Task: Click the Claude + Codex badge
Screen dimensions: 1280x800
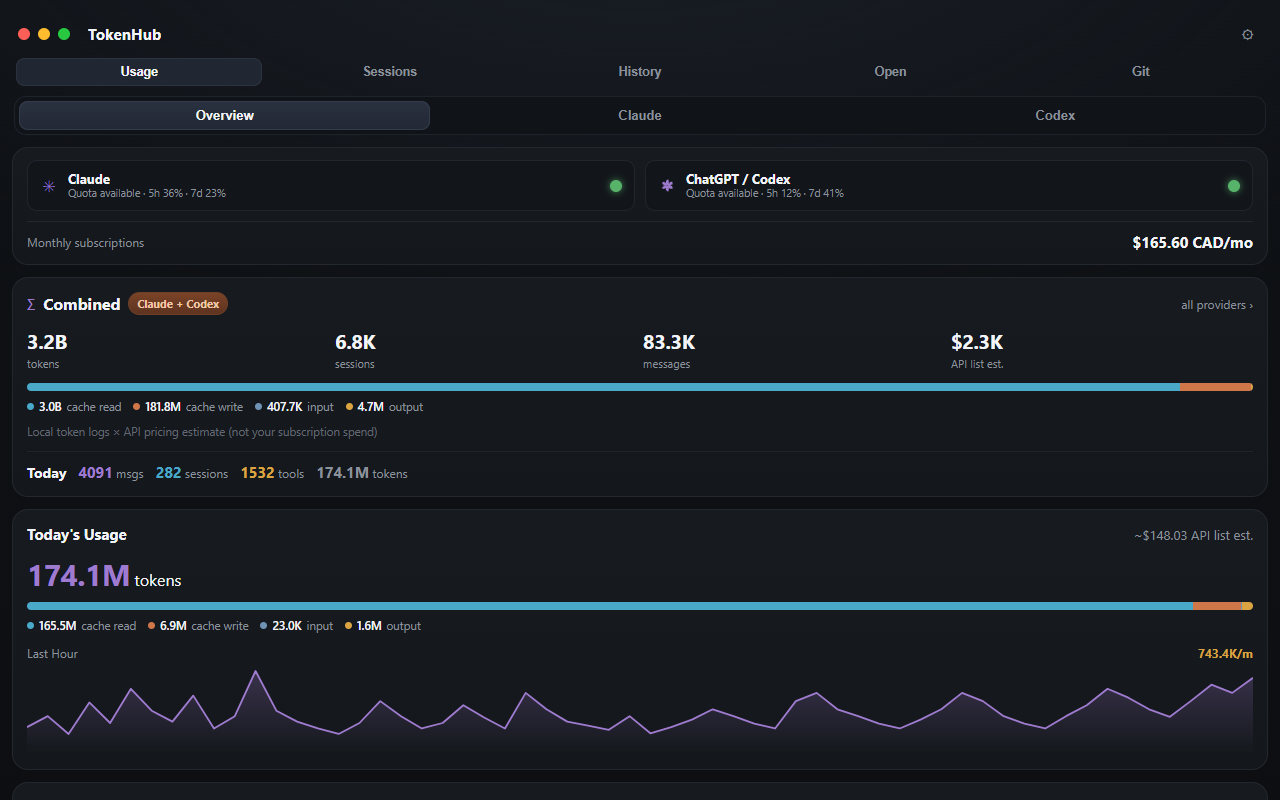Action: coord(178,304)
